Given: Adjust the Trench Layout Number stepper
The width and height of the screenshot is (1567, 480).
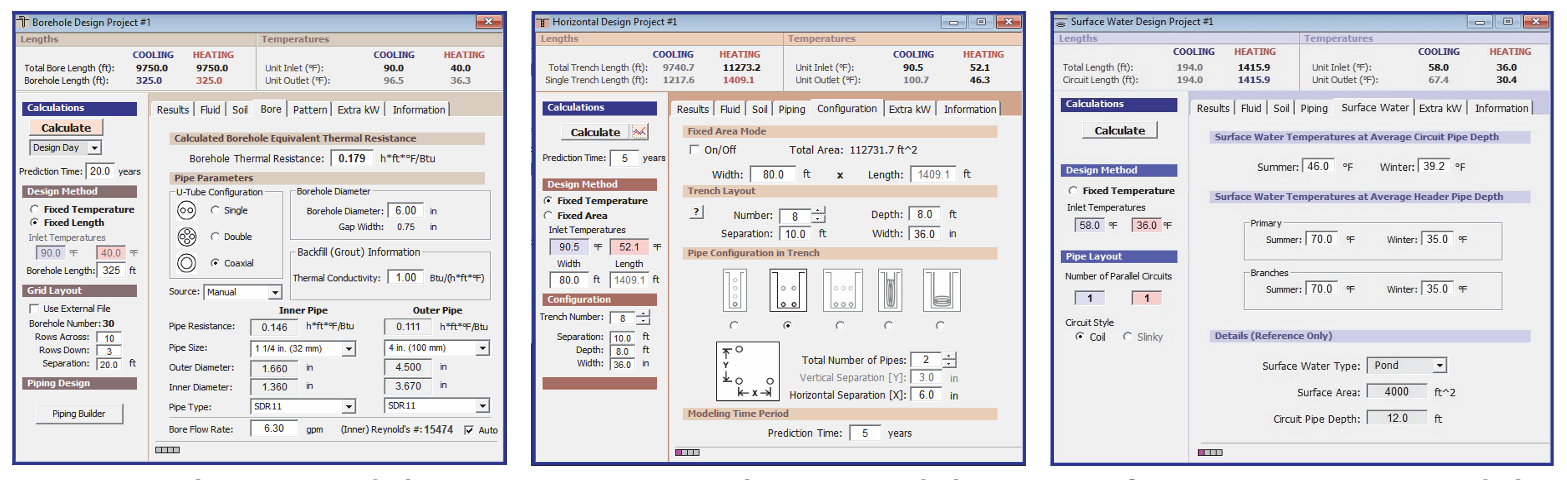Looking at the screenshot, I should tap(818, 215).
